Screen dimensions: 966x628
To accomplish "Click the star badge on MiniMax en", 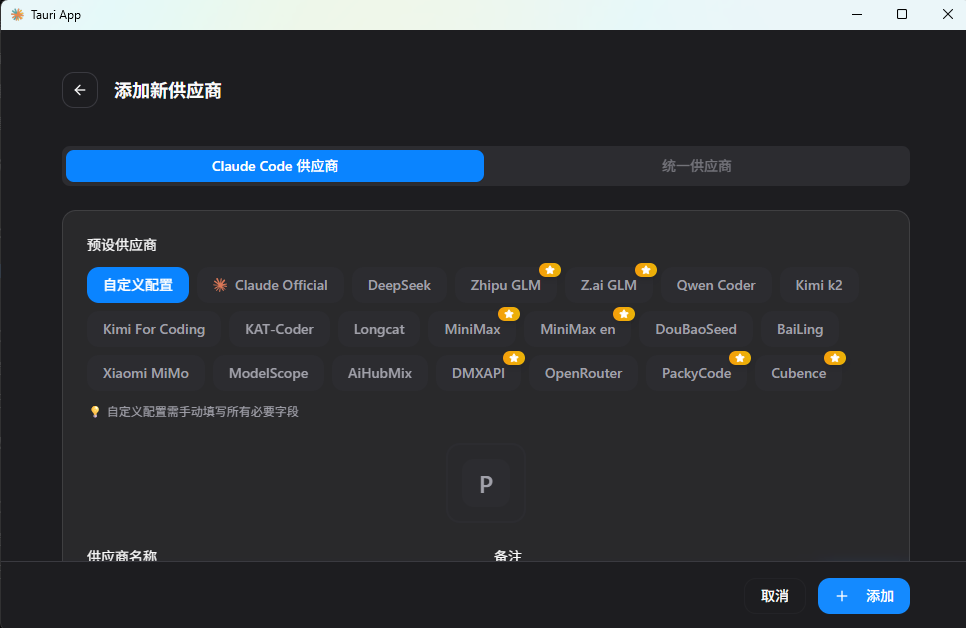I will pyautogui.click(x=624, y=314).
